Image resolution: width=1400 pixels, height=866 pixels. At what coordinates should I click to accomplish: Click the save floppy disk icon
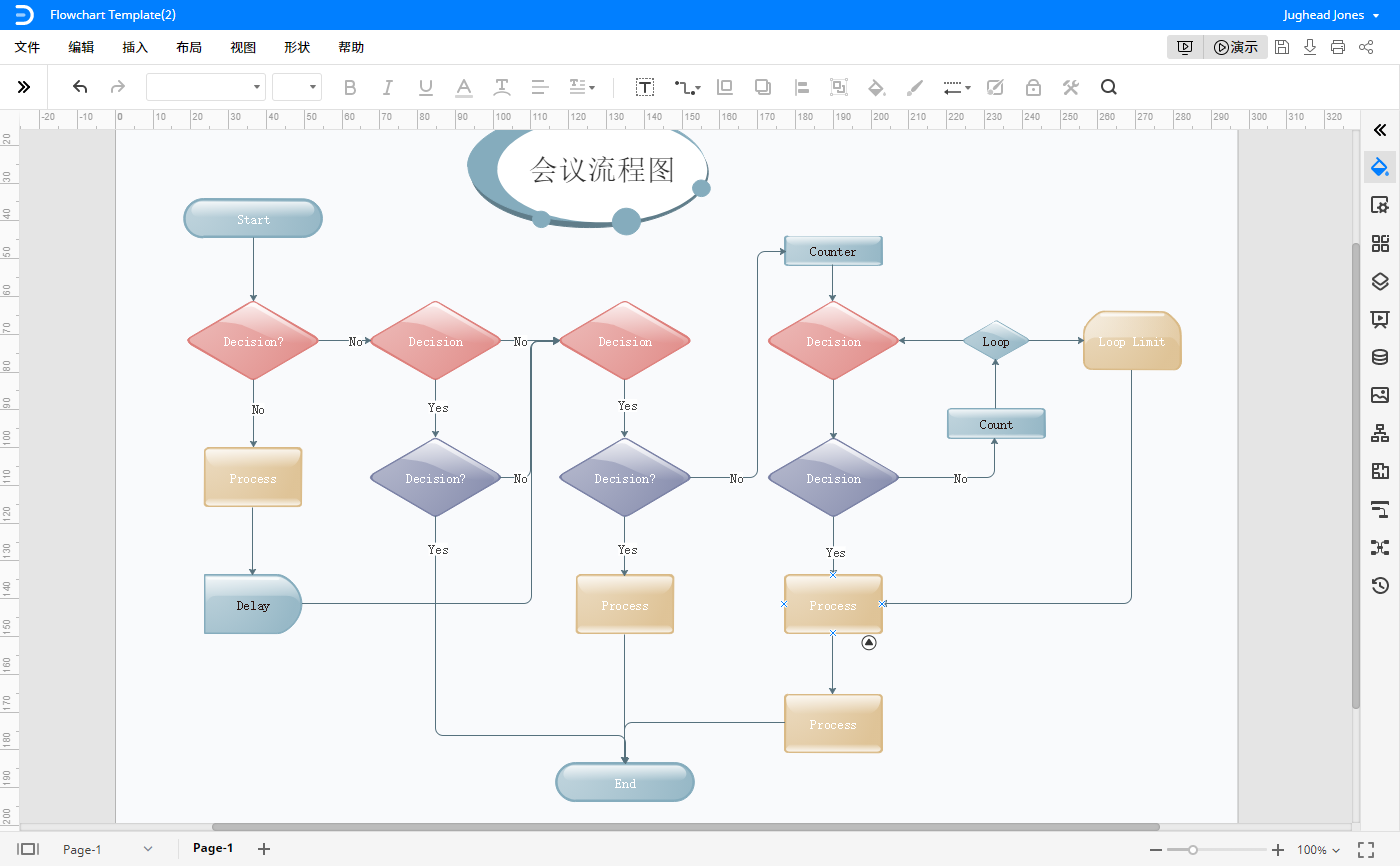click(x=1282, y=47)
